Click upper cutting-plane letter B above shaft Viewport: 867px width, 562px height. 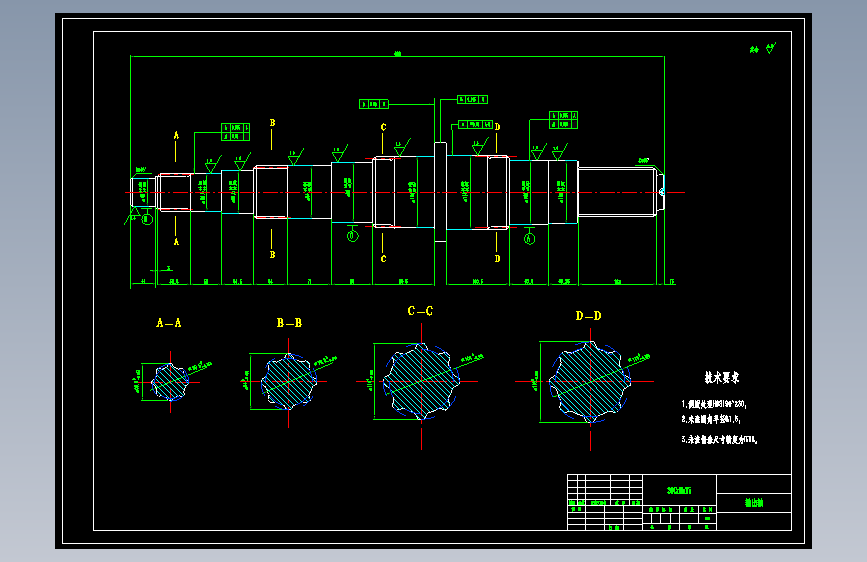click(272, 123)
